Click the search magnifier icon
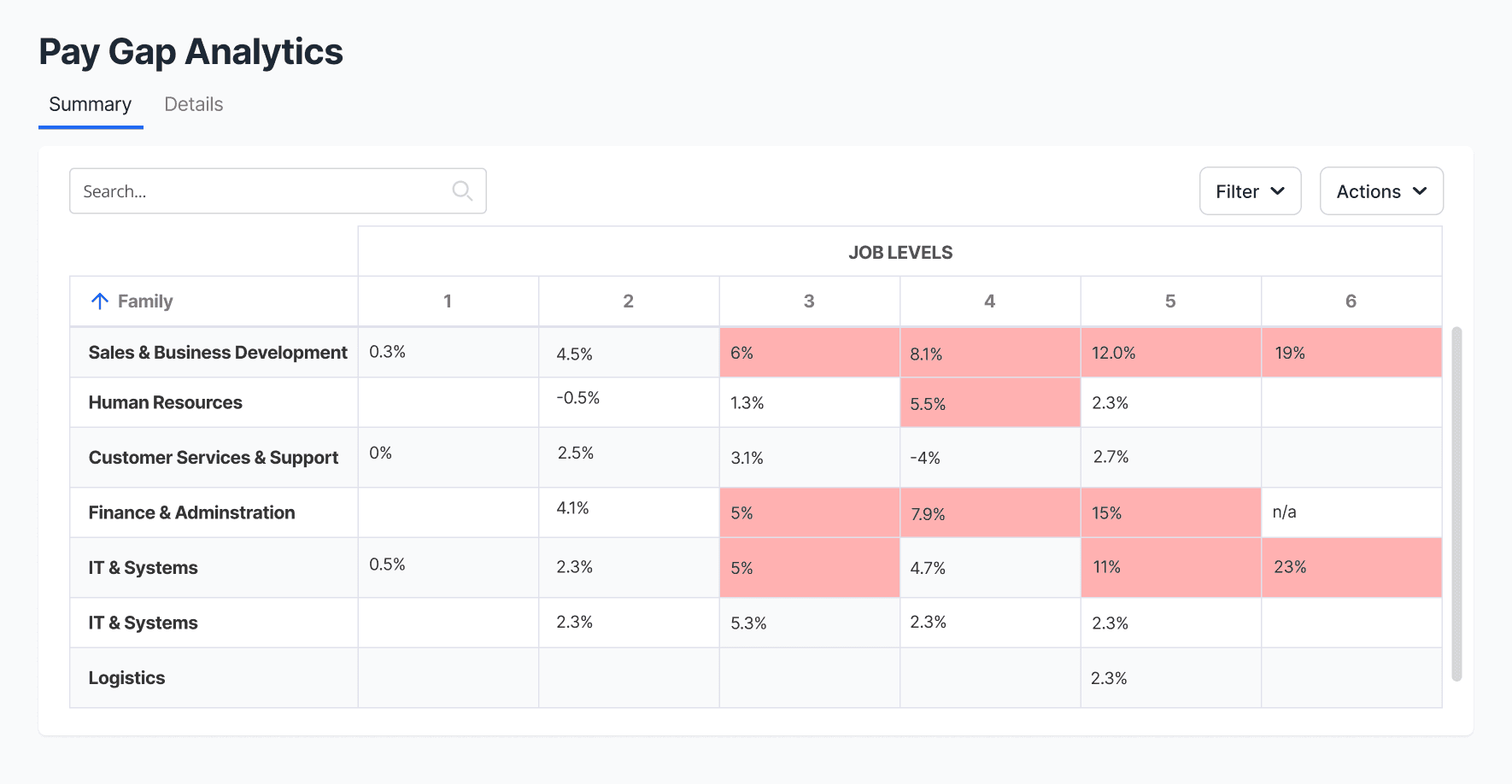Viewport: 1512px width, 784px height. pos(462,190)
